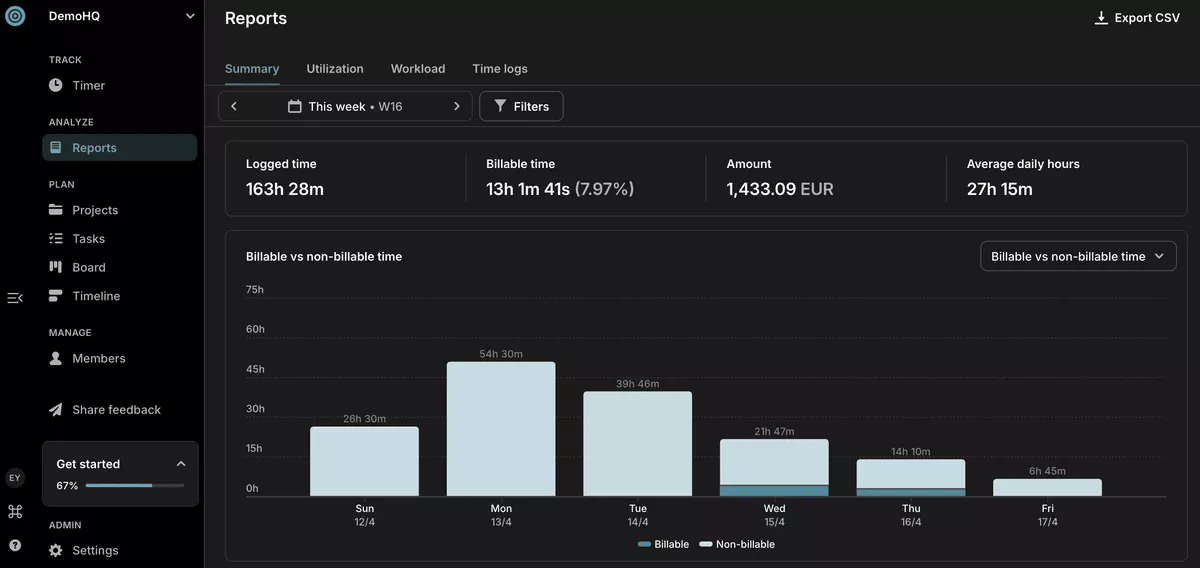Image resolution: width=1200 pixels, height=568 pixels.
Task: Open the Billable vs non-billable time dropdown
Action: coord(1078,256)
